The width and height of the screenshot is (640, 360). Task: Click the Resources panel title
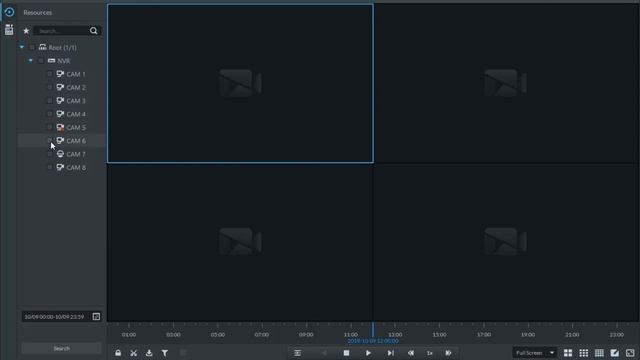38,13
